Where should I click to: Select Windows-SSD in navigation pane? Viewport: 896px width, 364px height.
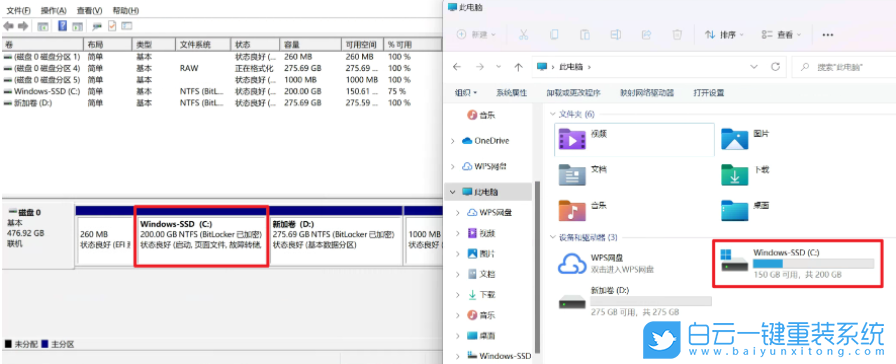(499, 355)
